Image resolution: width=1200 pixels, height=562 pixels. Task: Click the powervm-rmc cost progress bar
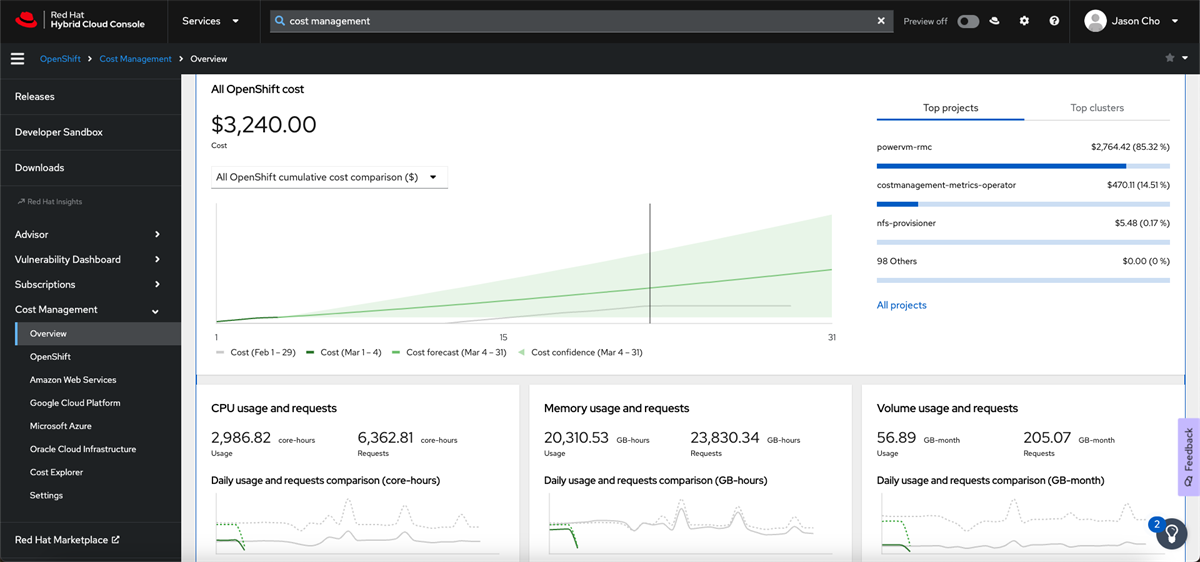pyautogui.click(x=1022, y=166)
